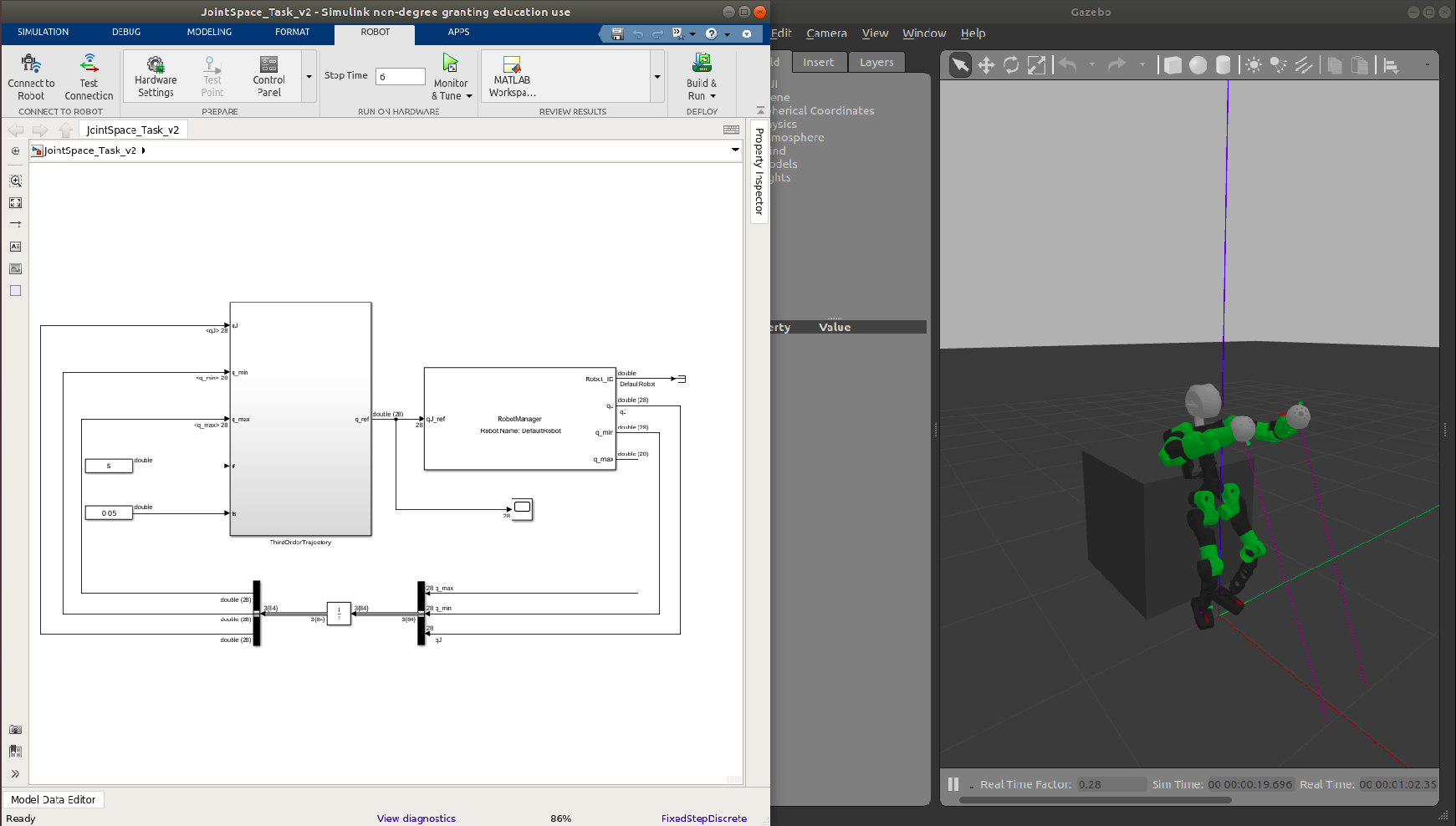The image size is (1456, 826).
Task: Switch Gazebo to rotate mode
Action: [x=1011, y=65]
